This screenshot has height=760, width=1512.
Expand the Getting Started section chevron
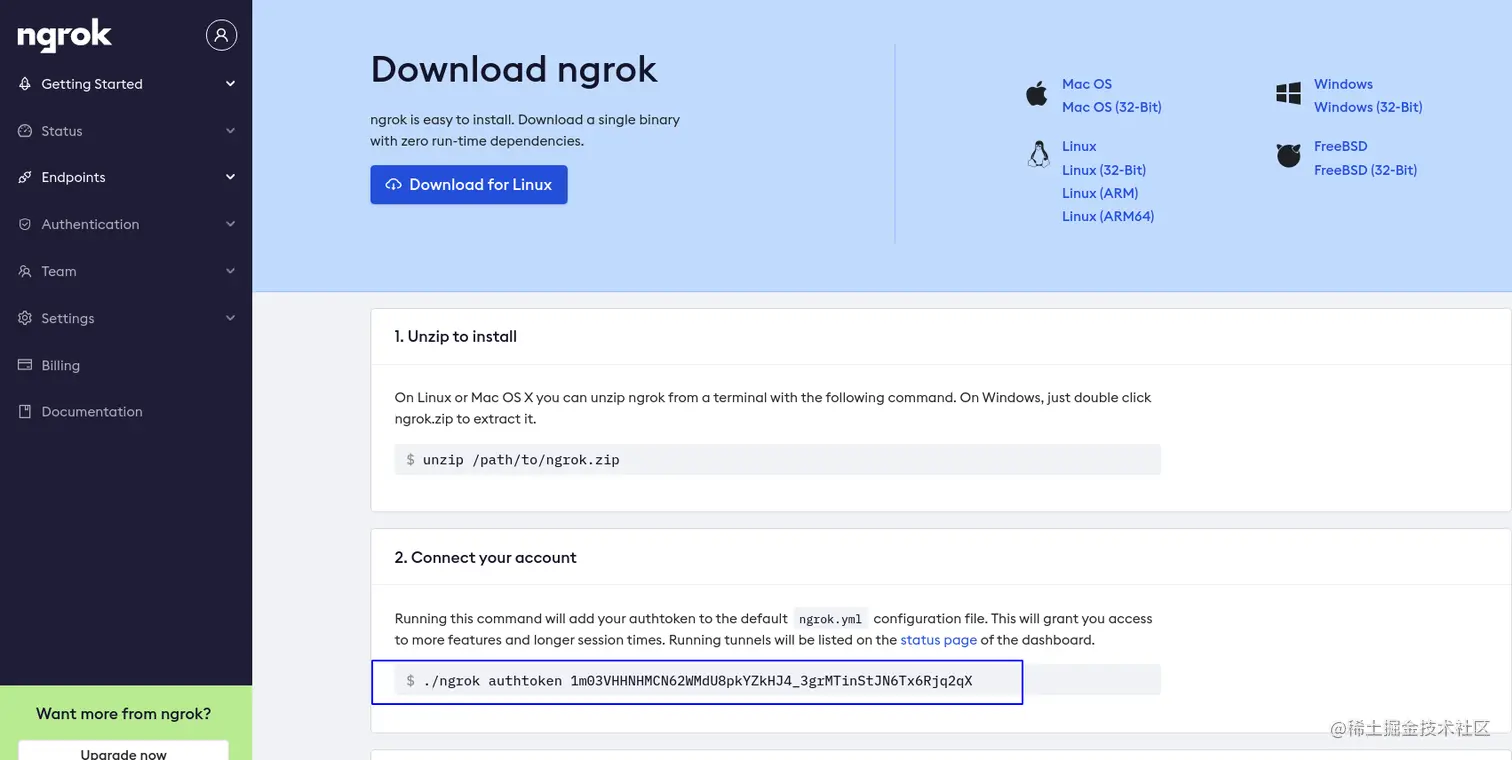pyautogui.click(x=230, y=84)
